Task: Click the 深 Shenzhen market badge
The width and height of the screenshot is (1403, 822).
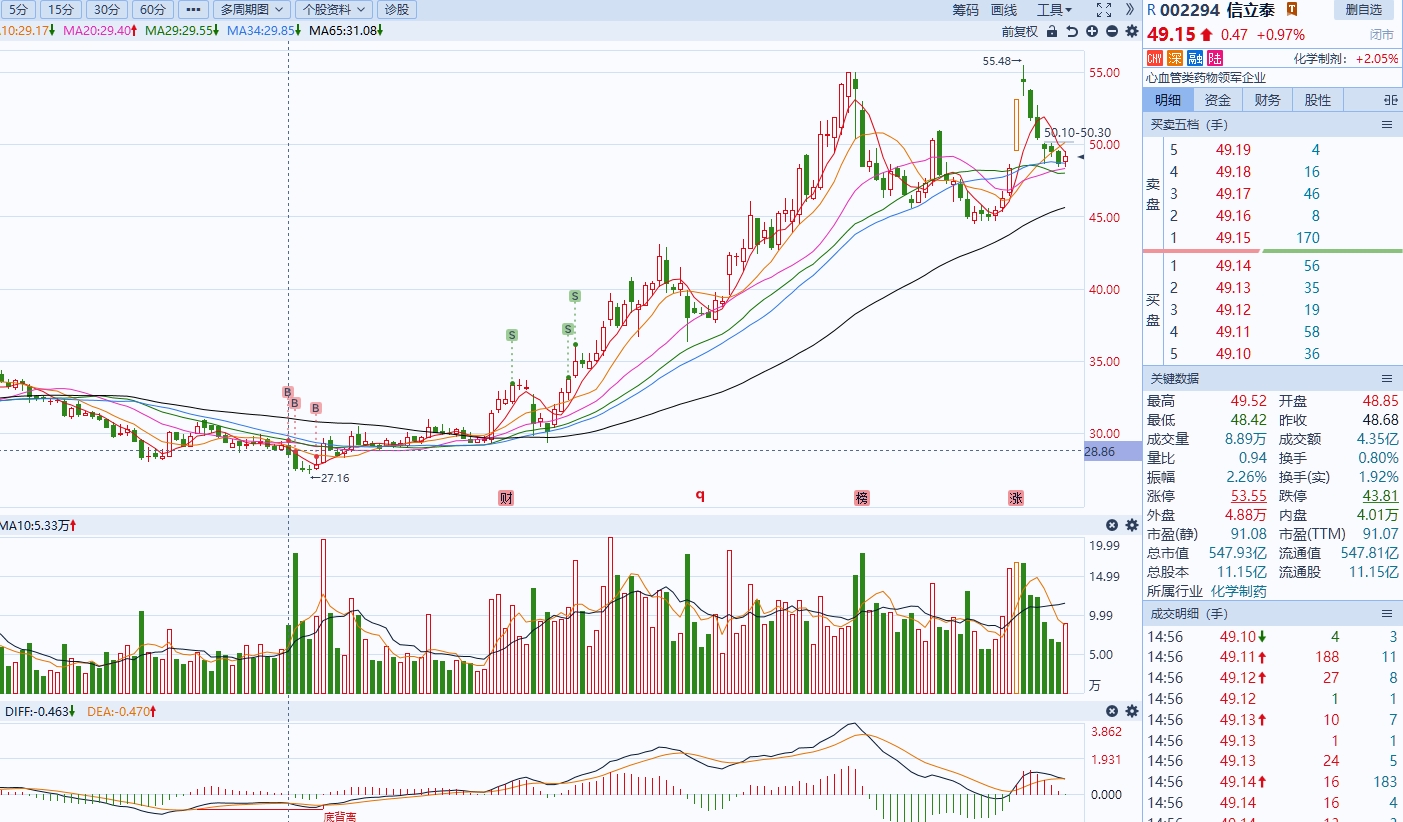Action: click(1175, 58)
